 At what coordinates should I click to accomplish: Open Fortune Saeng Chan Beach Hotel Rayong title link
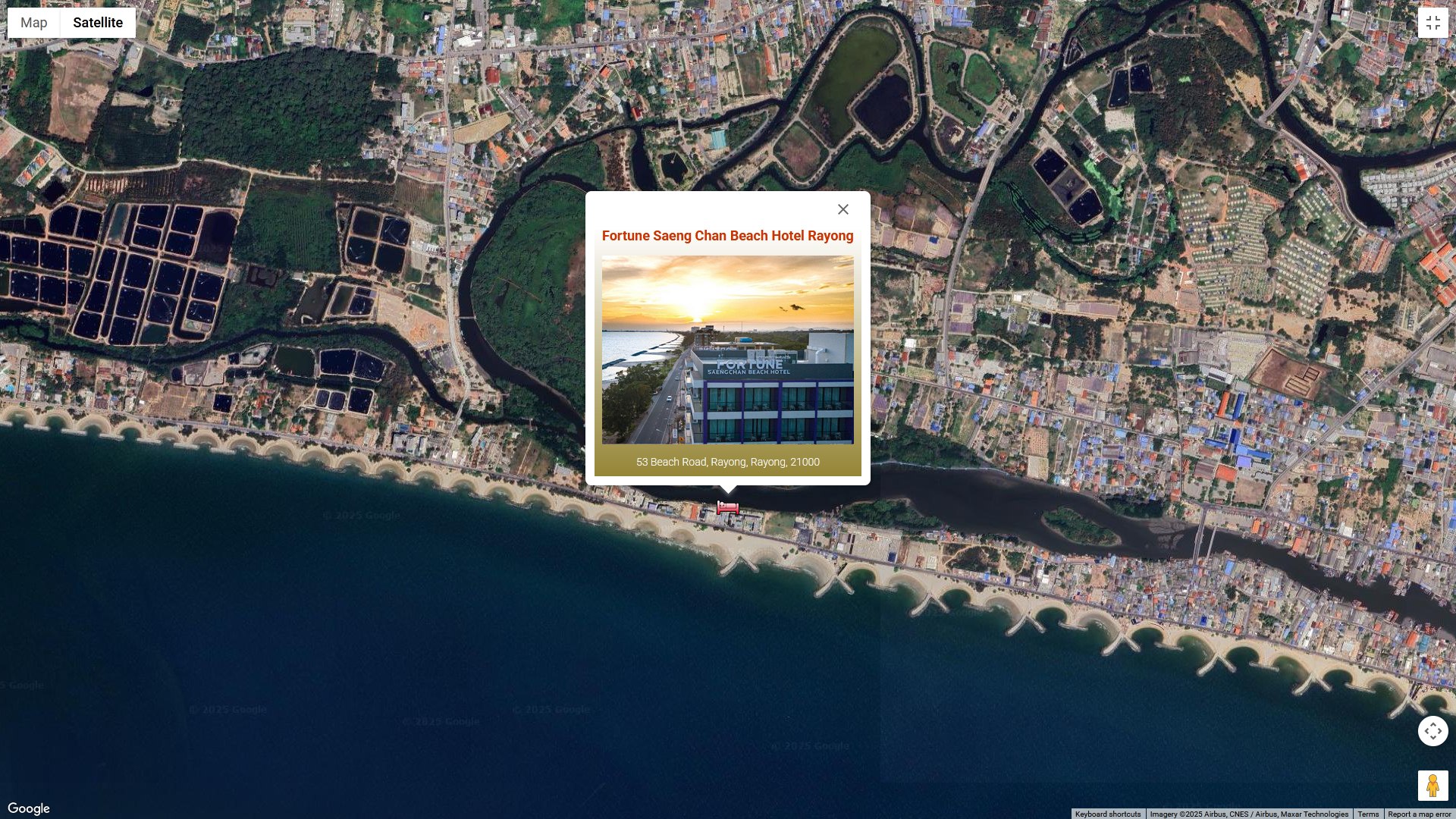pyautogui.click(x=727, y=236)
